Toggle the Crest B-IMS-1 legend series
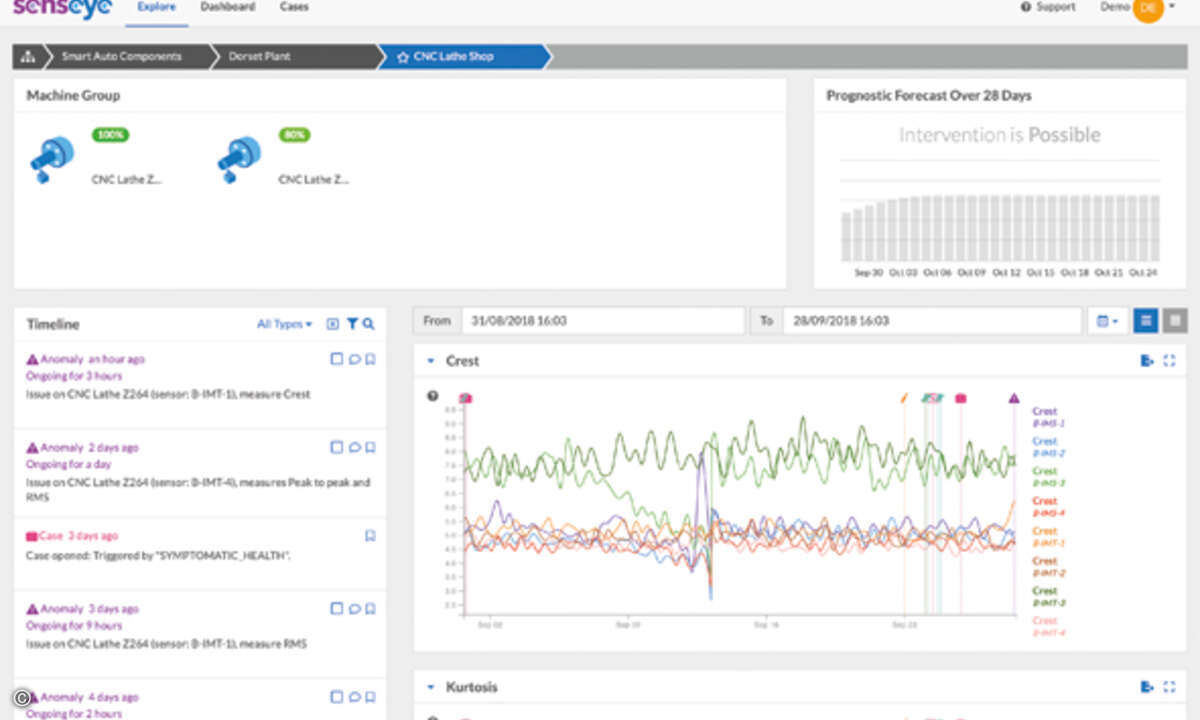The height and width of the screenshot is (720, 1200). click(x=1047, y=417)
